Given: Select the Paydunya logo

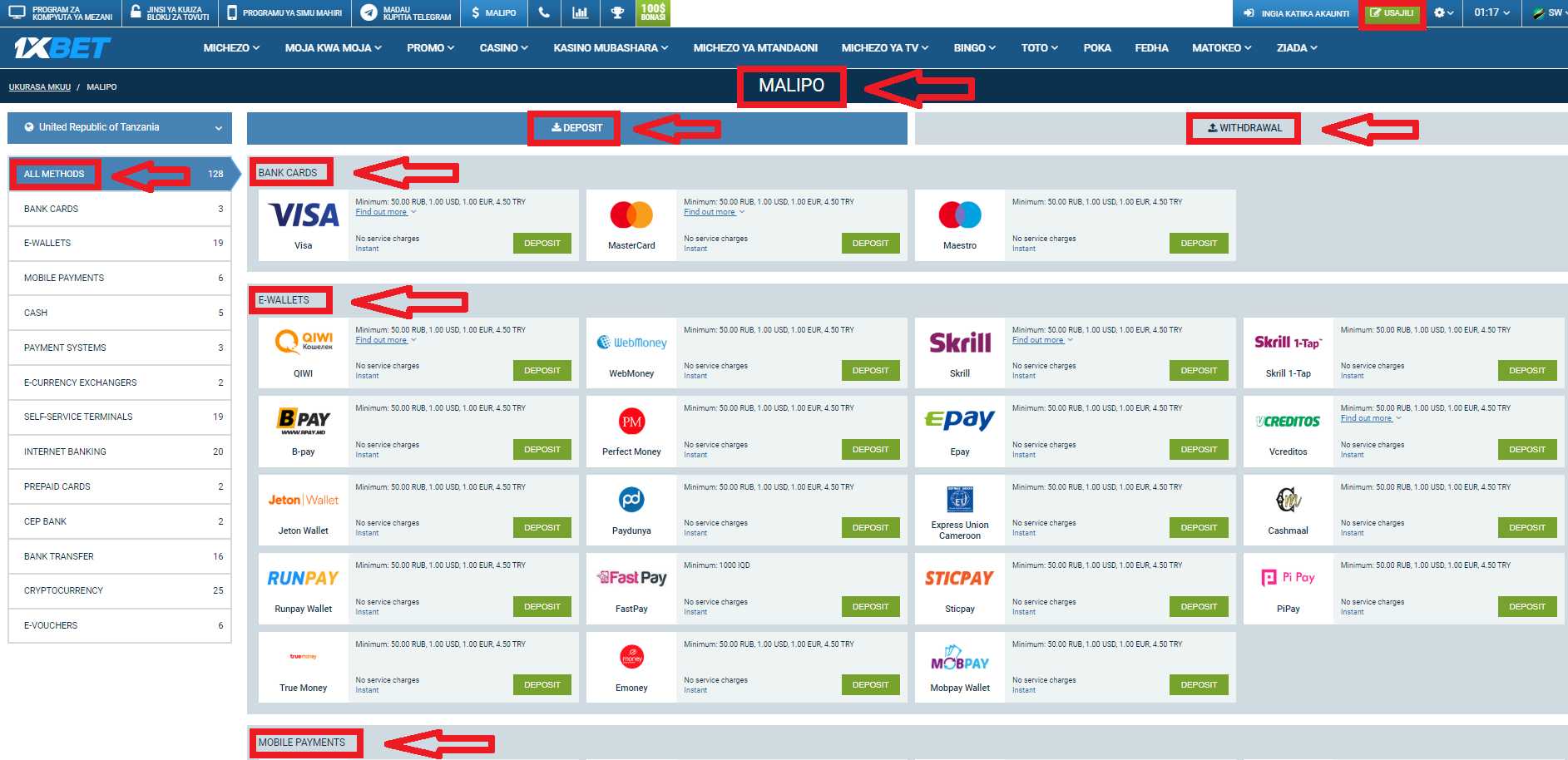Looking at the screenshot, I should pyautogui.click(x=631, y=500).
